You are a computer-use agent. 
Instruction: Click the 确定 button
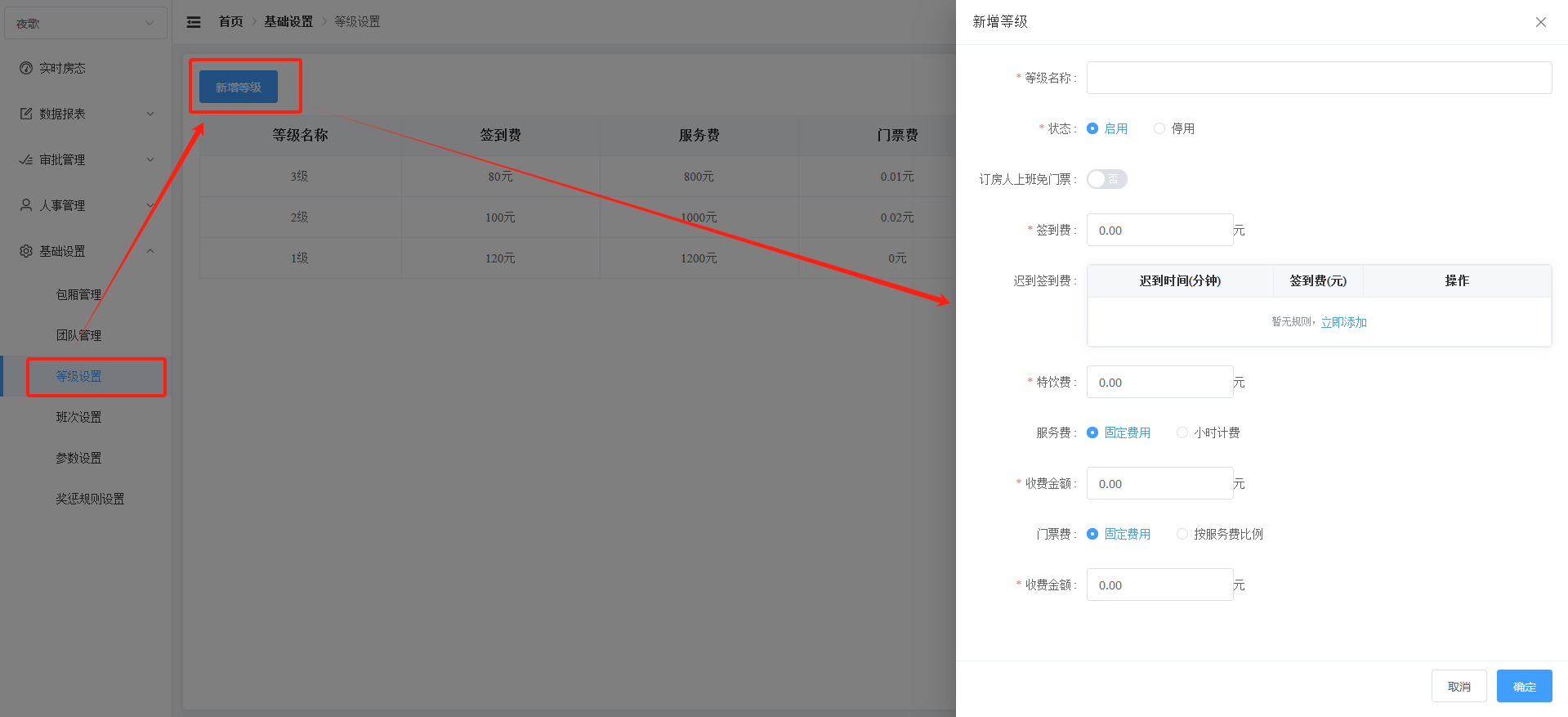point(1525,686)
